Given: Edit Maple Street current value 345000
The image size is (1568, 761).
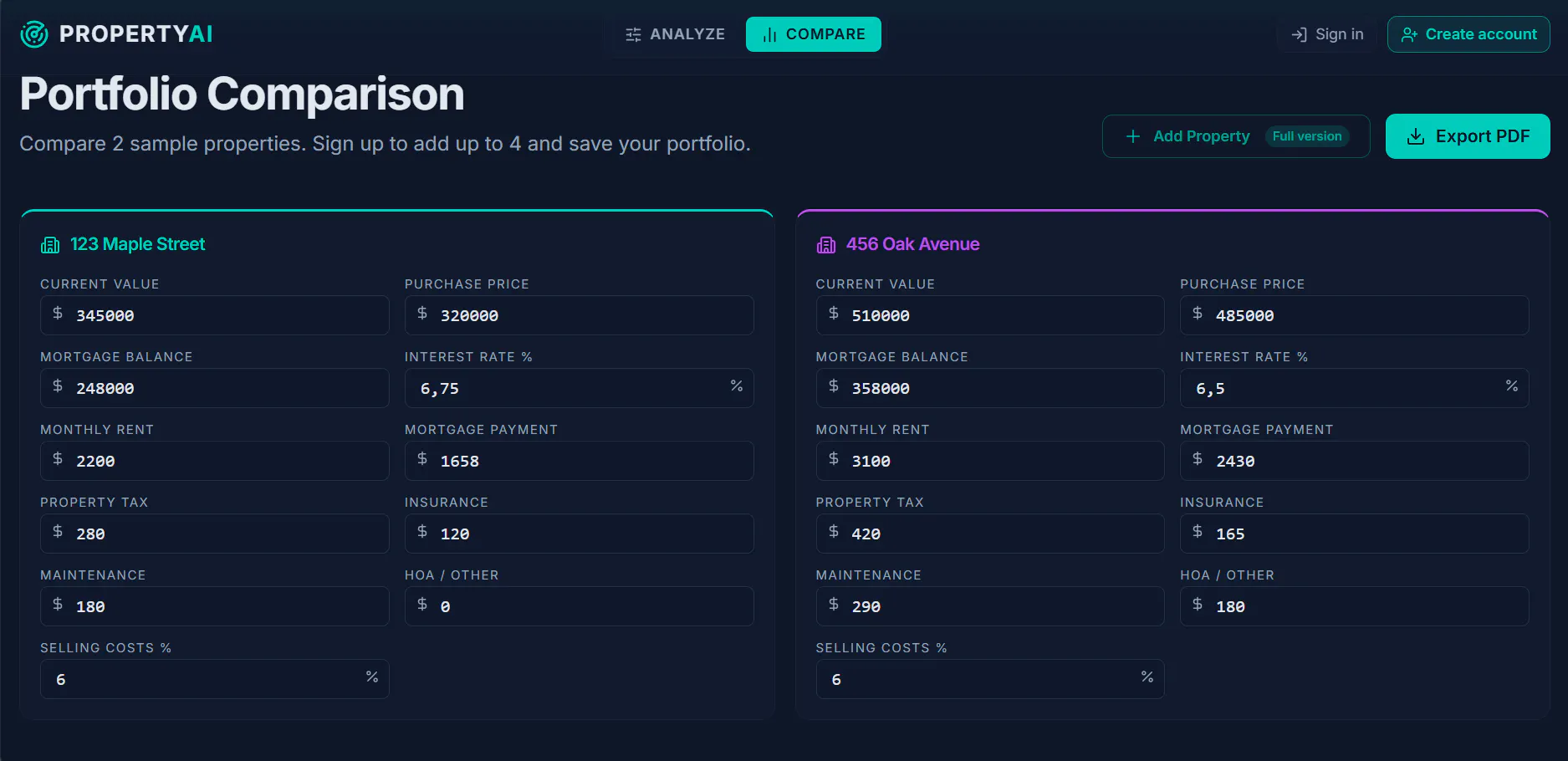Looking at the screenshot, I should tap(215, 315).
